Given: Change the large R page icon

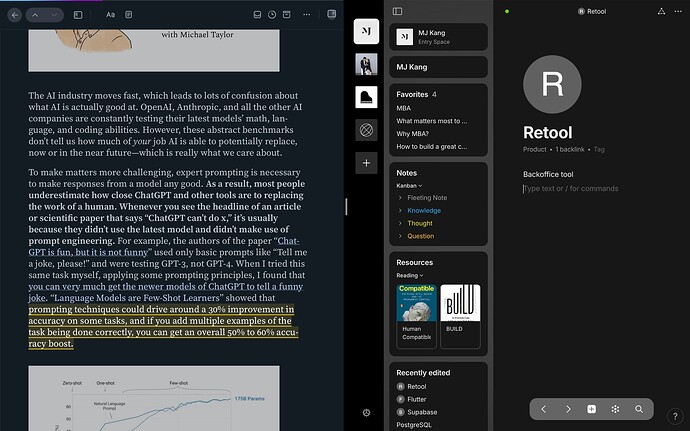Looking at the screenshot, I should (x=552, y=84).
